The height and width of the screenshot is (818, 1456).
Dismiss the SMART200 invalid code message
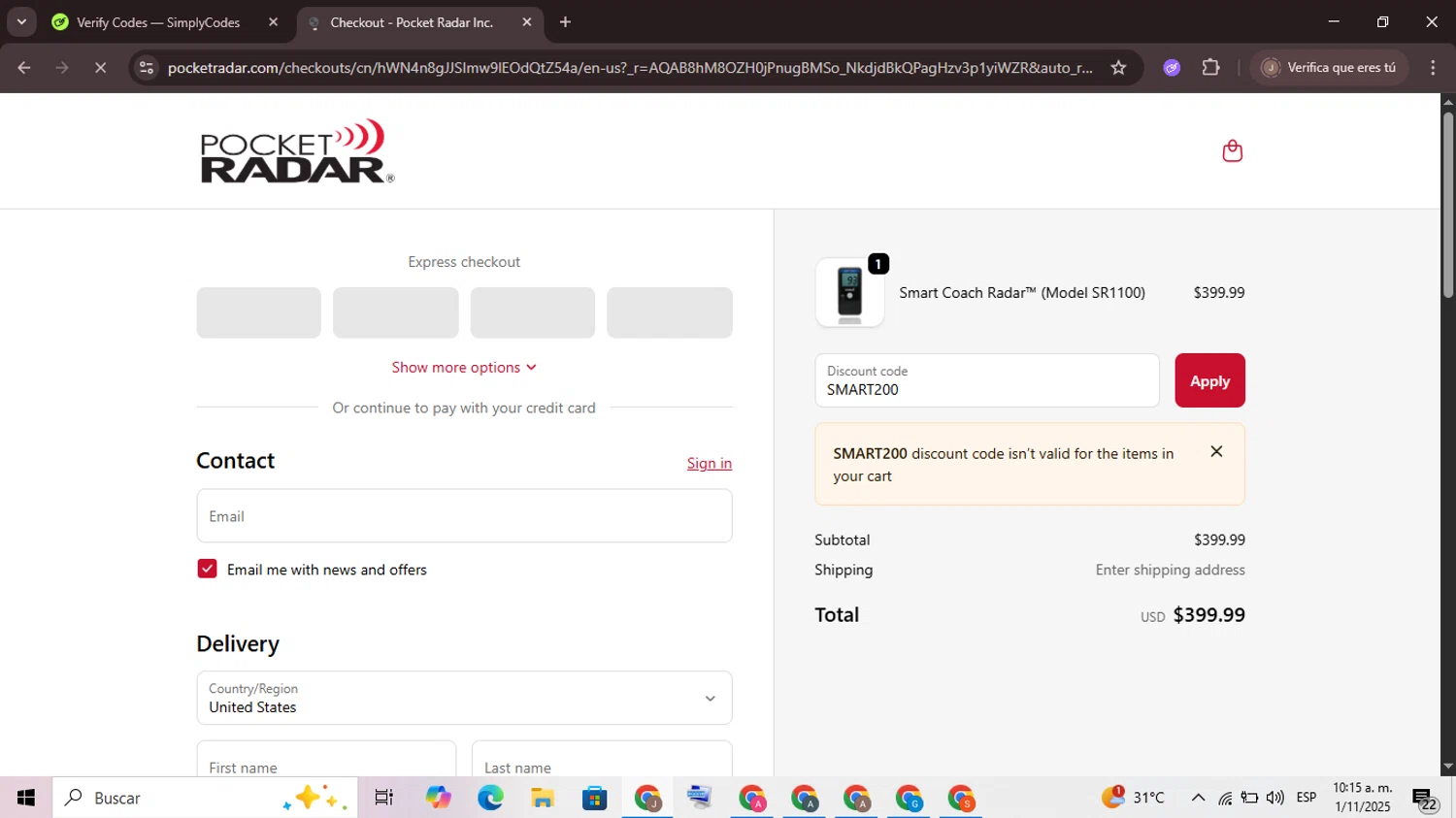1216,451
